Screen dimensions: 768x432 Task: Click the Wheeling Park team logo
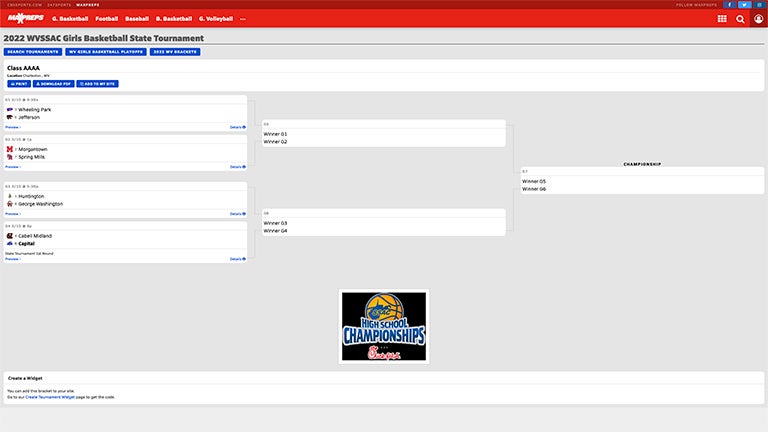pos(9,110)
